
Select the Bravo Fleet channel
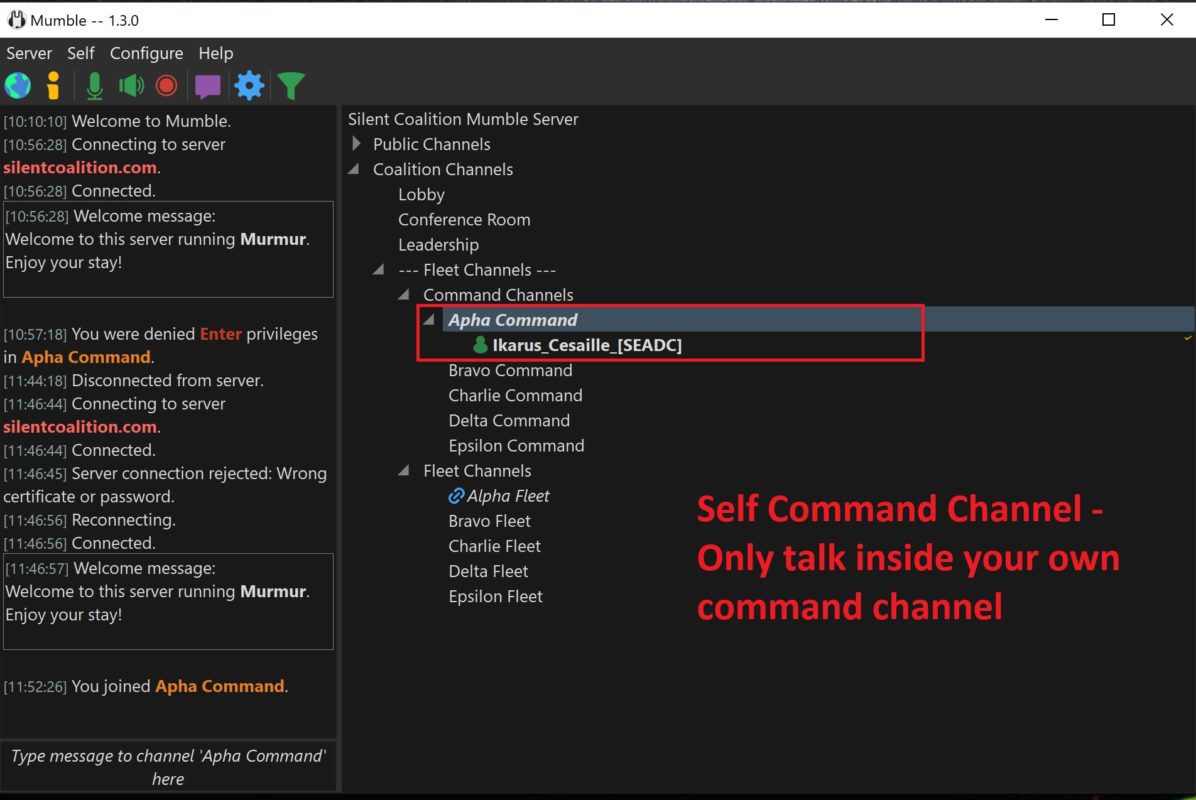pyautogui.click(x=490, y=521)
